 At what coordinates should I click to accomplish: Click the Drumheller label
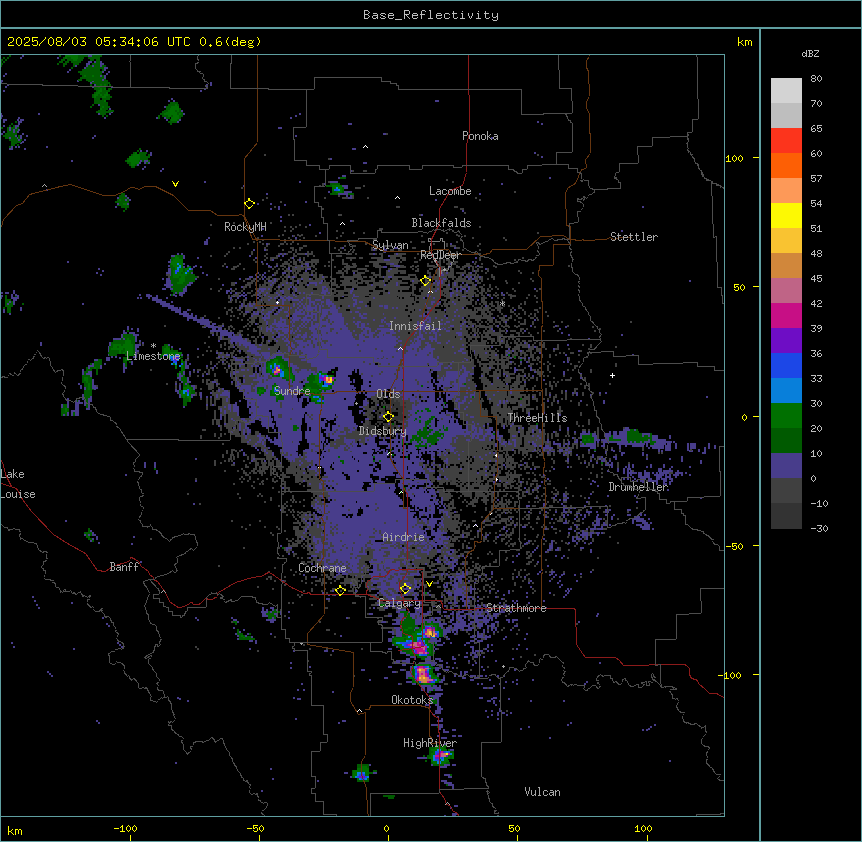click(x=638, y=487)
